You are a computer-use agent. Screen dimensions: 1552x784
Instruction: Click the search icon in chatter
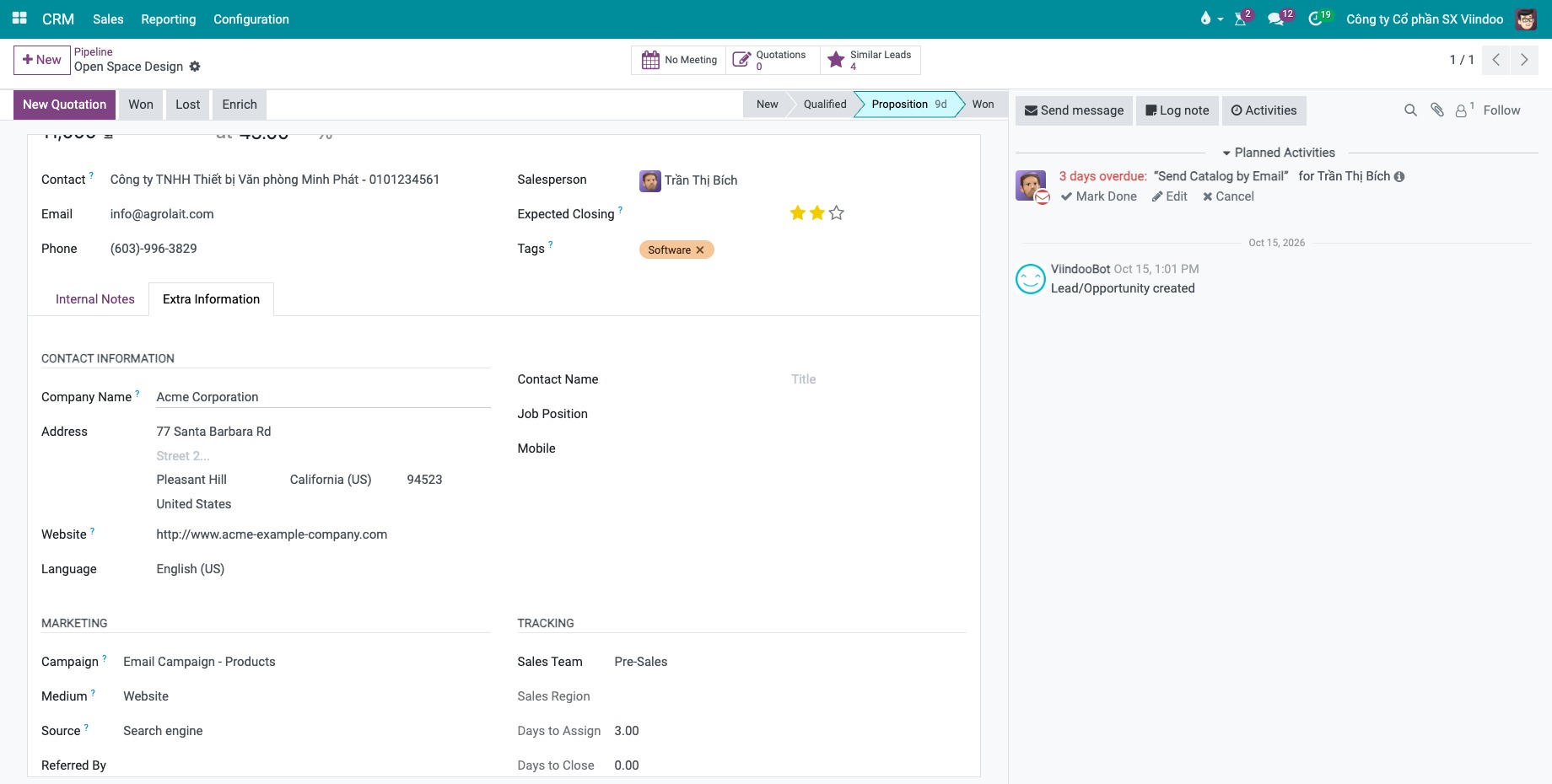1410,110
